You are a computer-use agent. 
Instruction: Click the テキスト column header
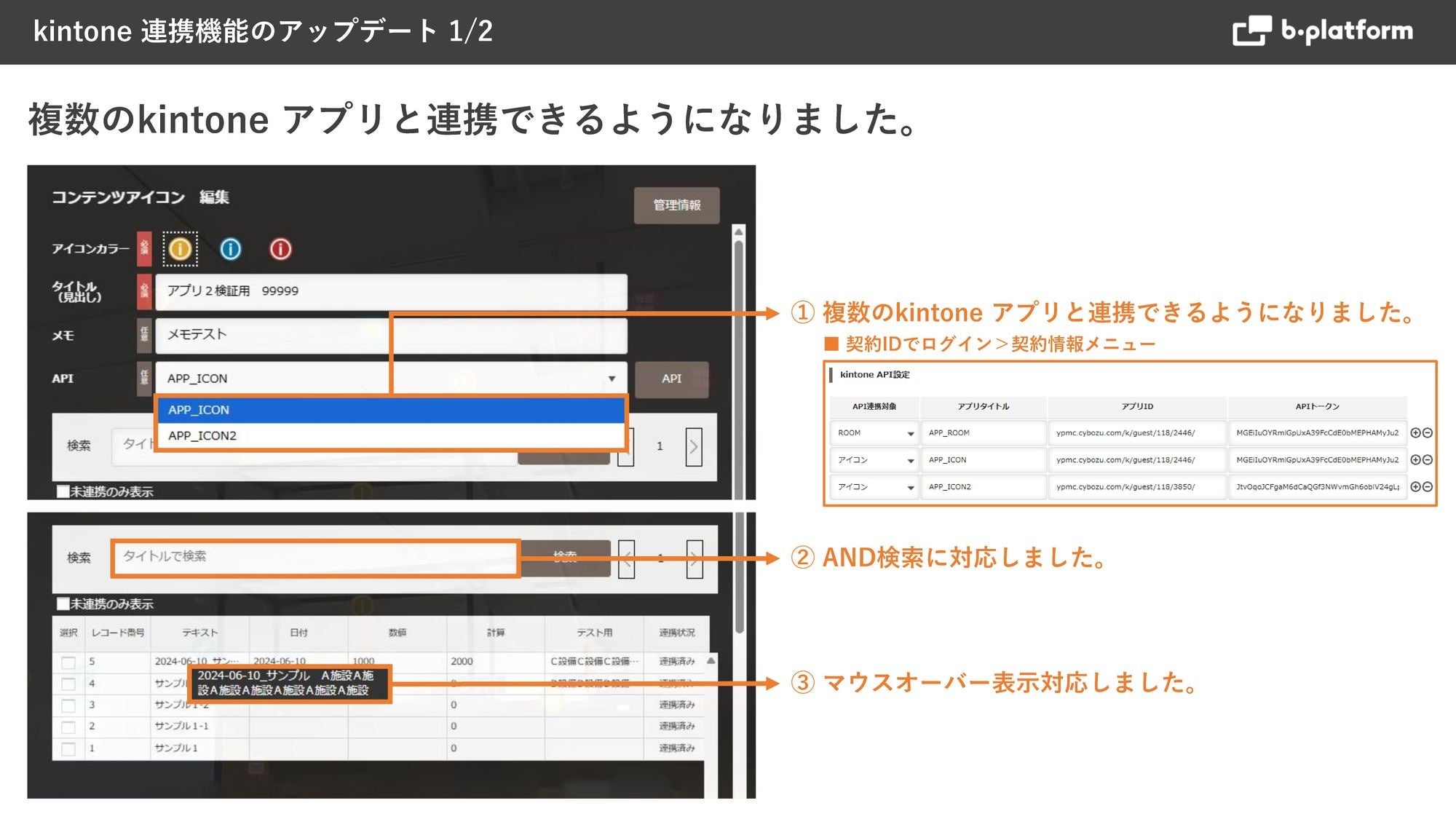(x=199, y=633)
